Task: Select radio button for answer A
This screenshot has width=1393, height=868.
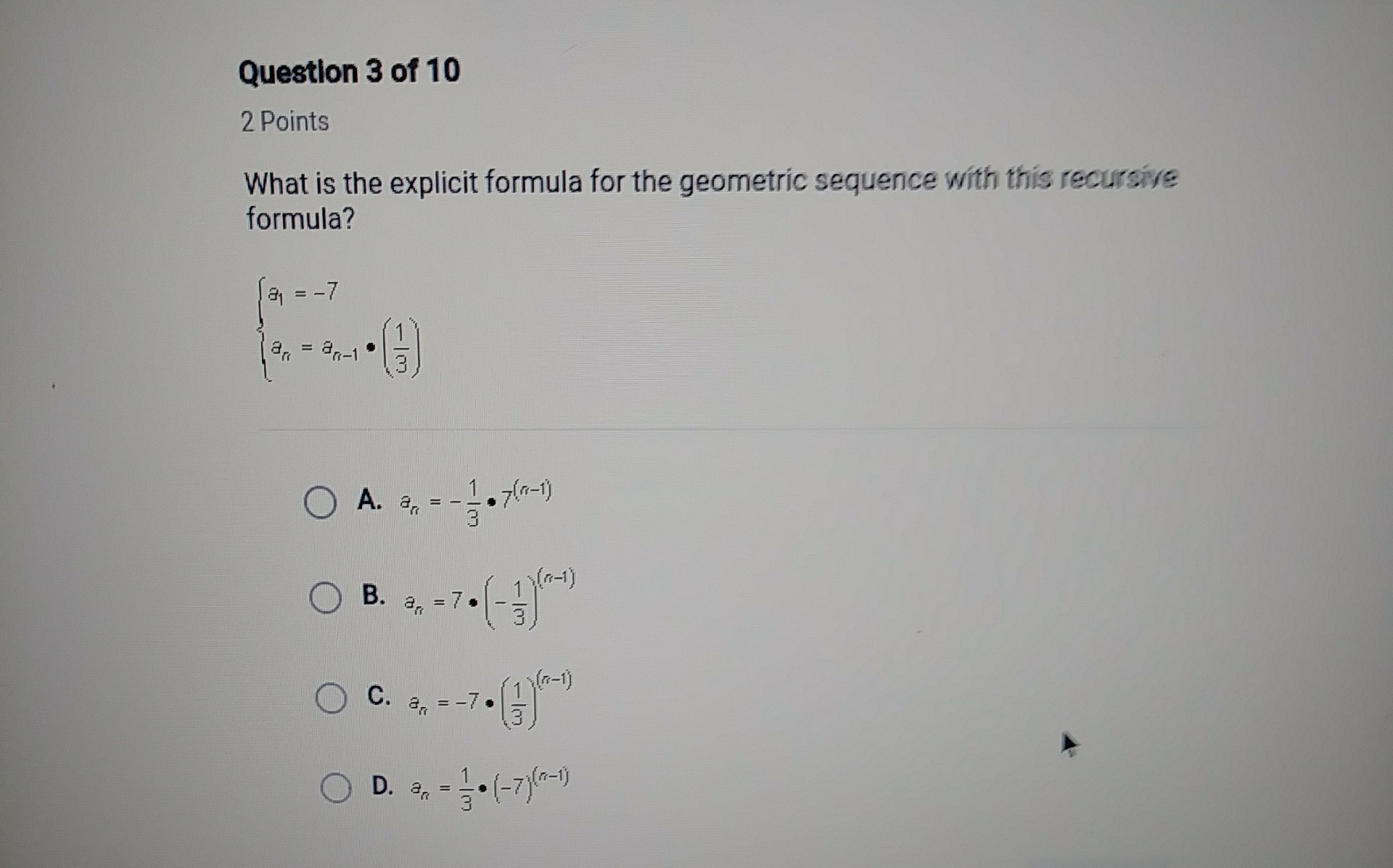Action: (x=320, y=503)
